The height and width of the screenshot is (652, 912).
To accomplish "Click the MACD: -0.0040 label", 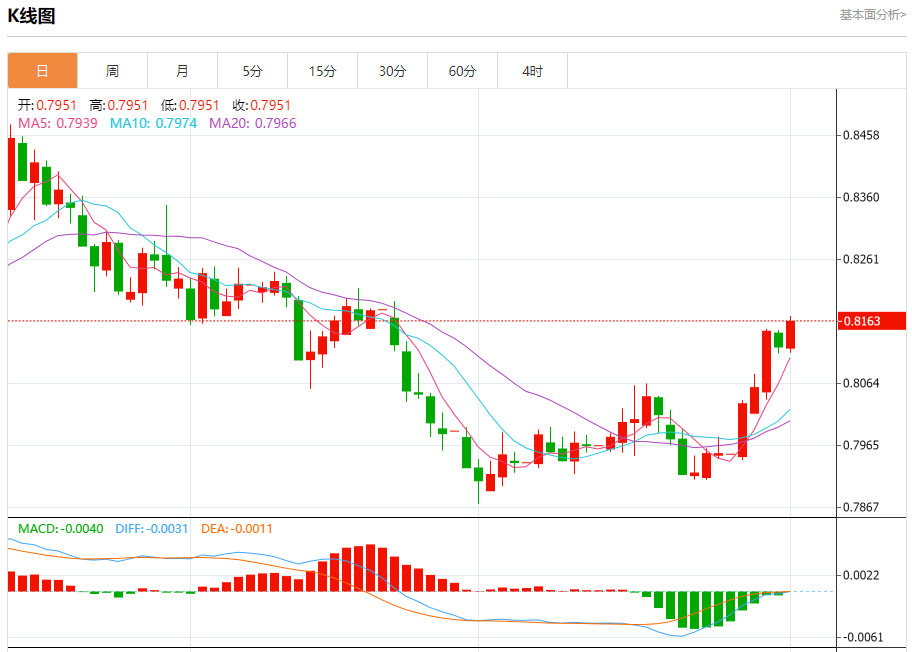I will pyautogui.click(x=60, y=529).
